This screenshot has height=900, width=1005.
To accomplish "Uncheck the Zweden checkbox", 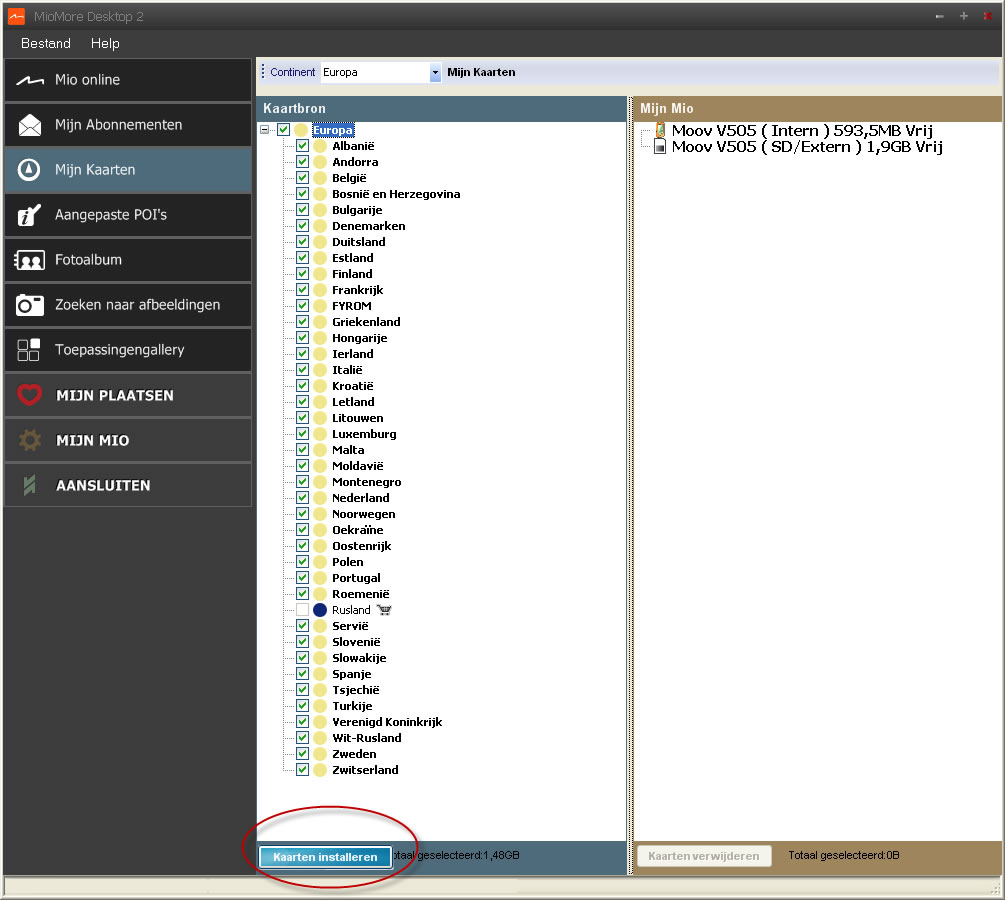I will [303, 754].
